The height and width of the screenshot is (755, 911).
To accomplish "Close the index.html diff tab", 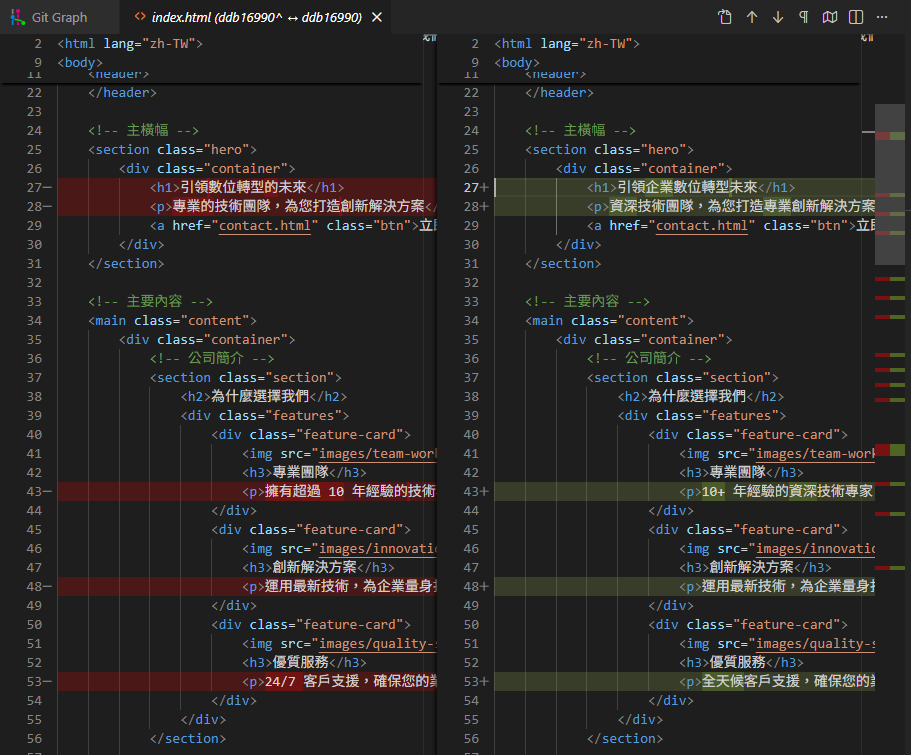I will coord(376,17).
